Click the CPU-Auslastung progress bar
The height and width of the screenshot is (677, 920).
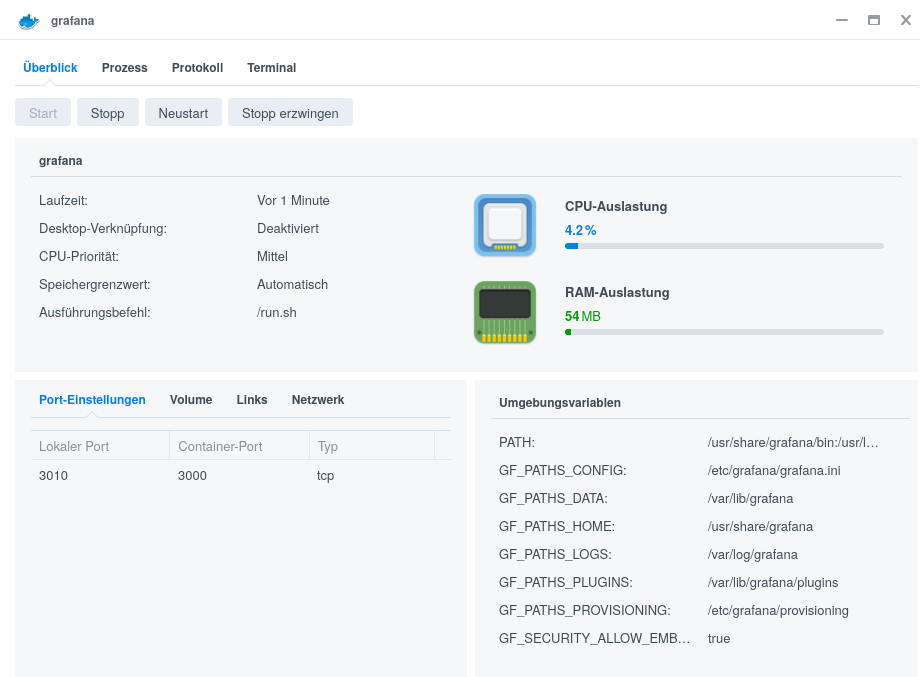click(x=724, y=246)
